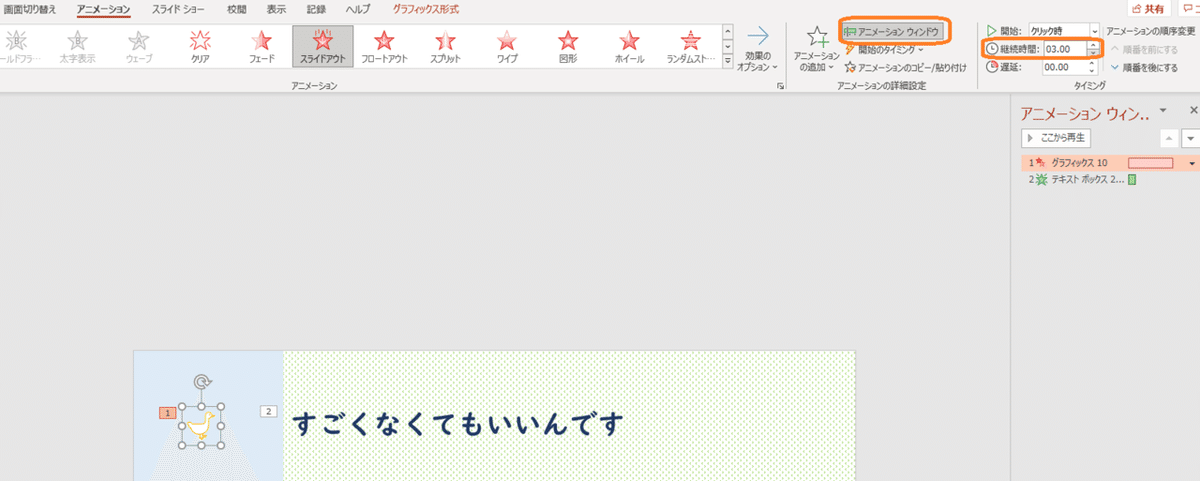
Task: Apply the クリア animation effect
Action: 200,46
